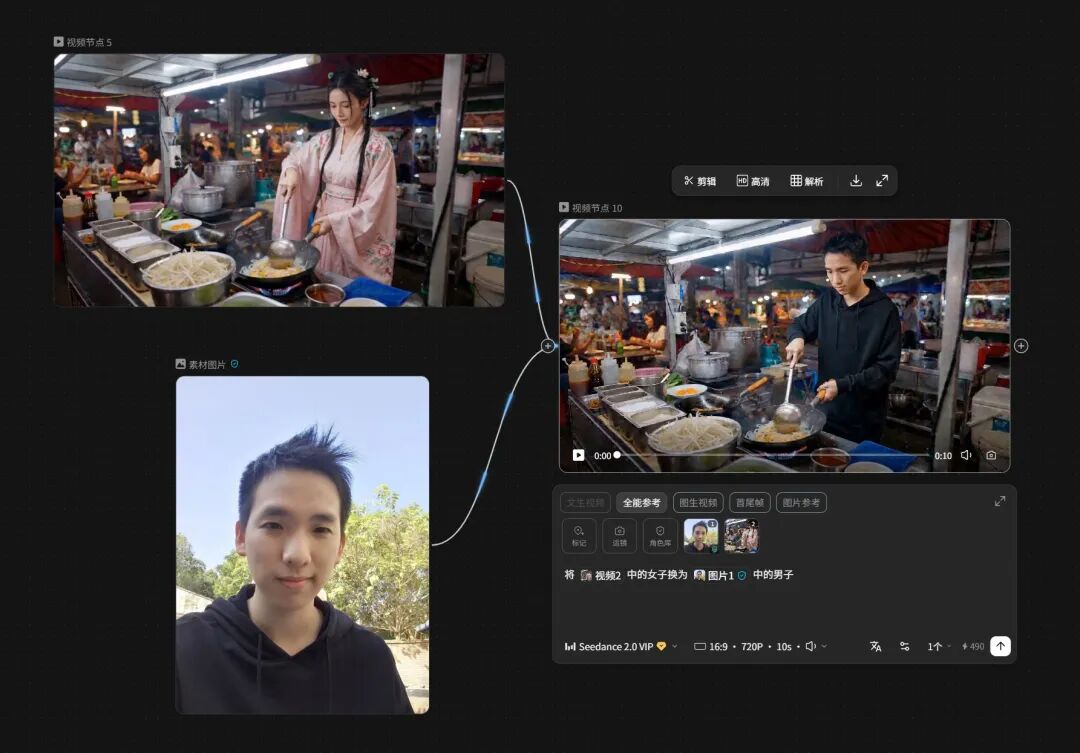Click the up-arrow generate button
This screenshot has width=1080, height=753.
[x=1000, y=646]
